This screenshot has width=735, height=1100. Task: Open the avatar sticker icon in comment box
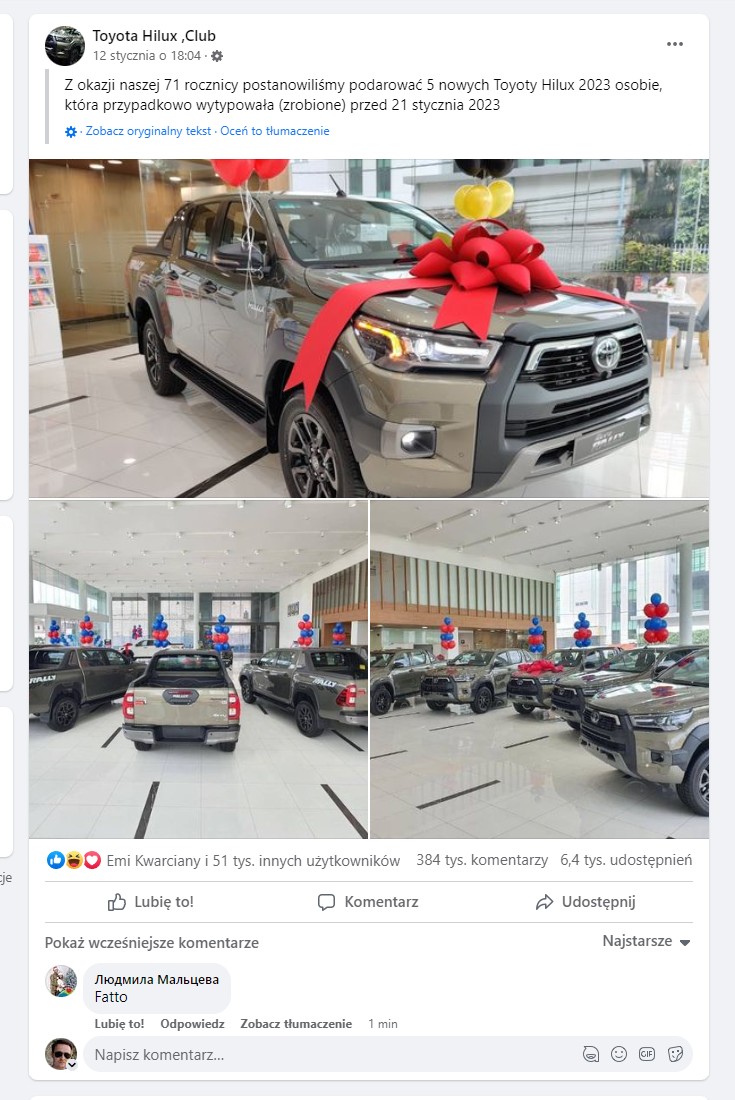pos(591,1054)
